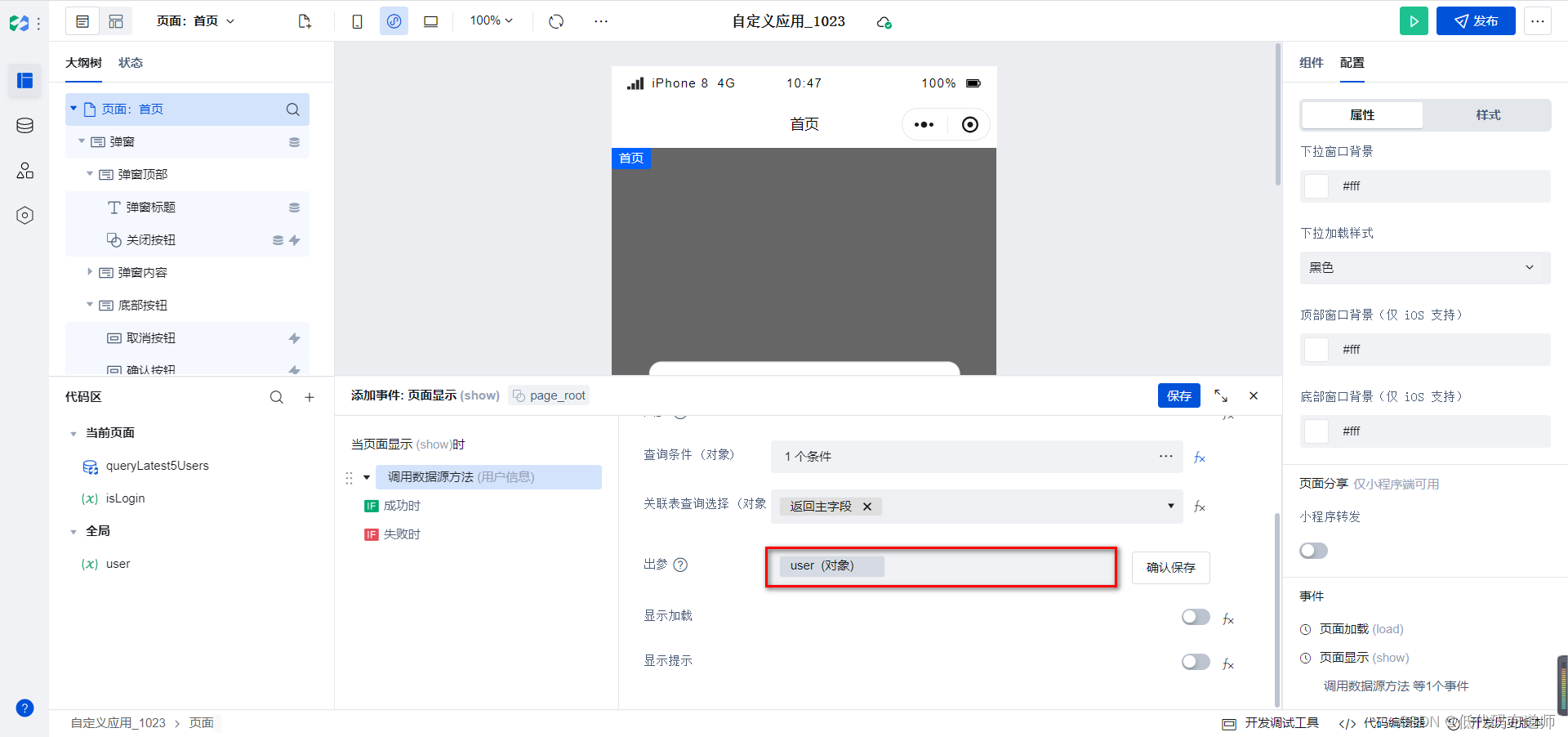The image size is (1568, 737).
Task: Click cloud sync status icon
Action: tap(884, 22)
